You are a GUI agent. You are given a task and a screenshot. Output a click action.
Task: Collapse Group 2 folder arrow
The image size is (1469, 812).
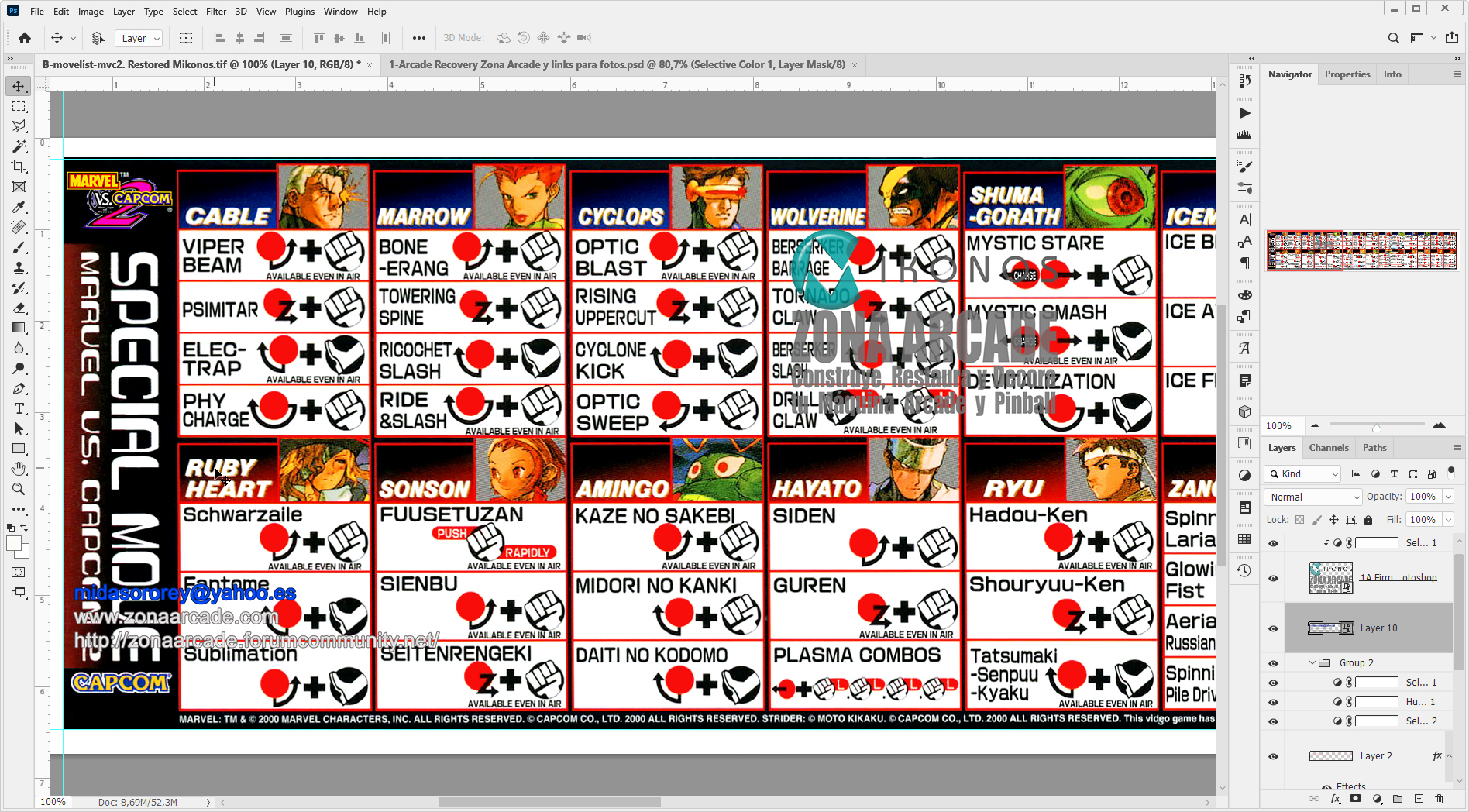point(1312,663)
